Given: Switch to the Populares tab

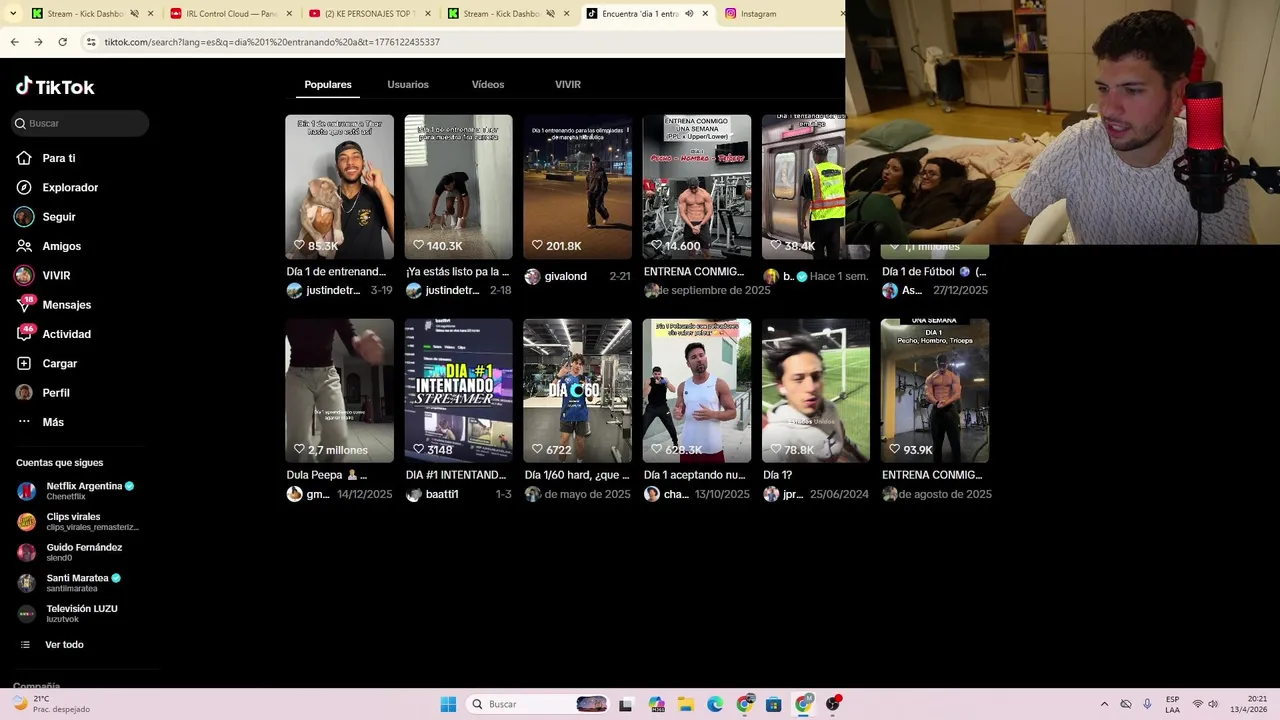Looking at the screenshot, I should tap(328, 85).
